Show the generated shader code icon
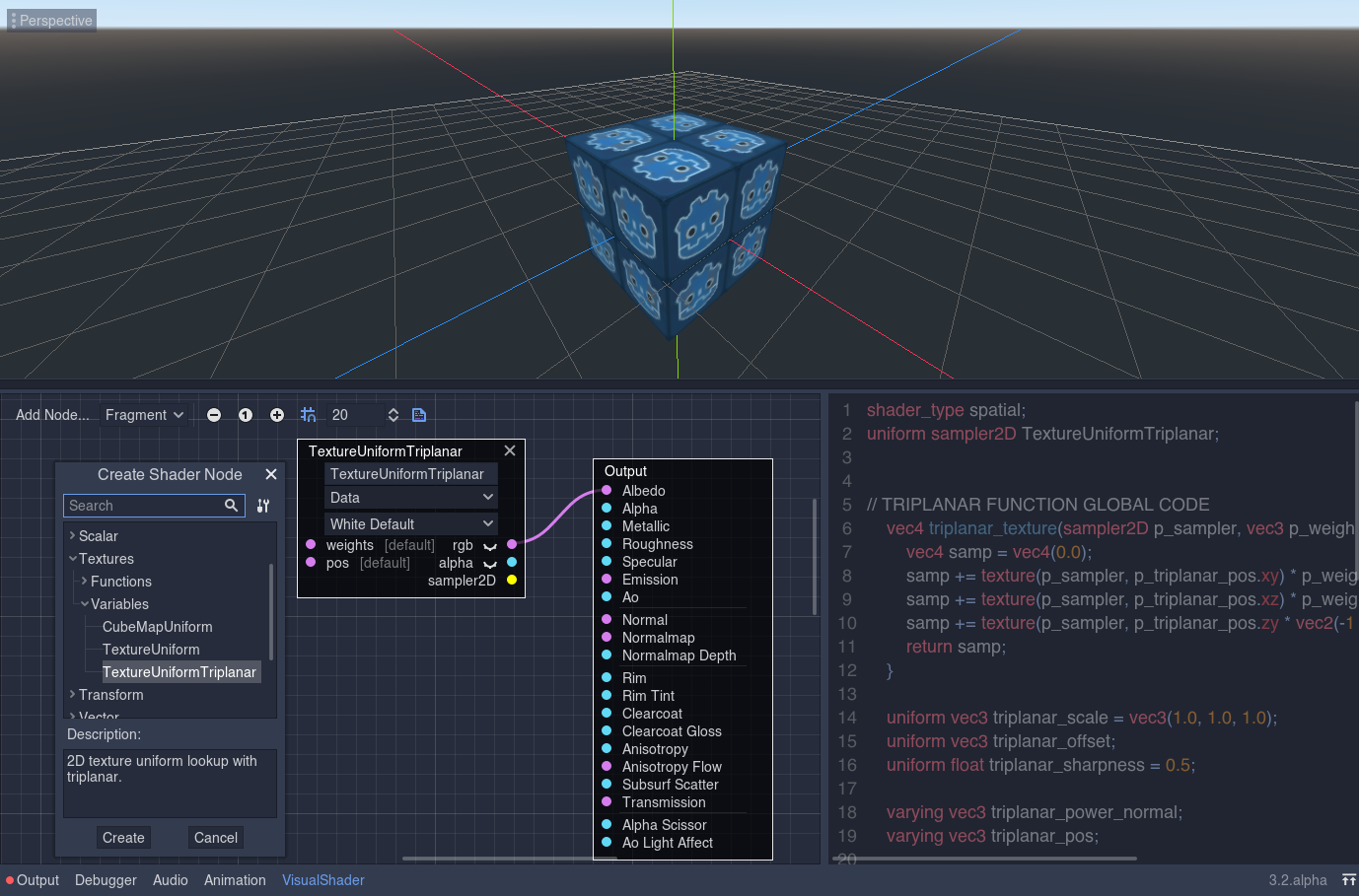Image resolution: width=1359 pixels, height=896 pixels. pos(419,415)
